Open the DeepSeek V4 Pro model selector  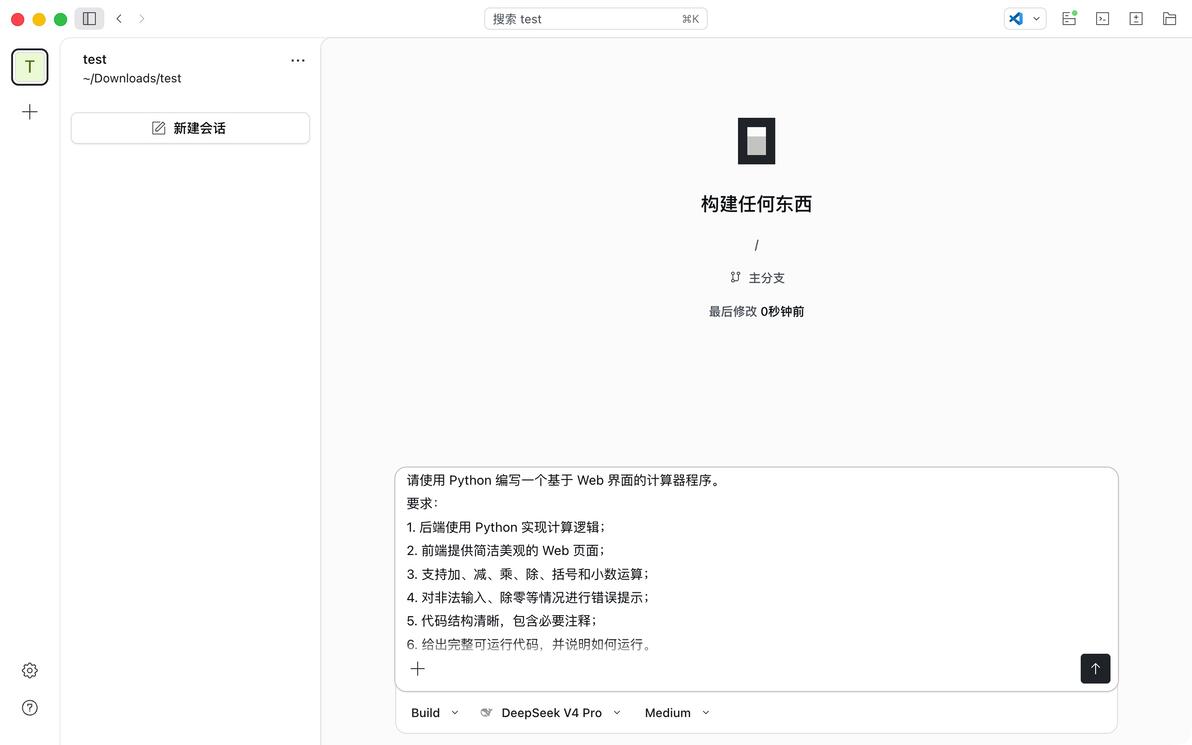click(551, 712)
